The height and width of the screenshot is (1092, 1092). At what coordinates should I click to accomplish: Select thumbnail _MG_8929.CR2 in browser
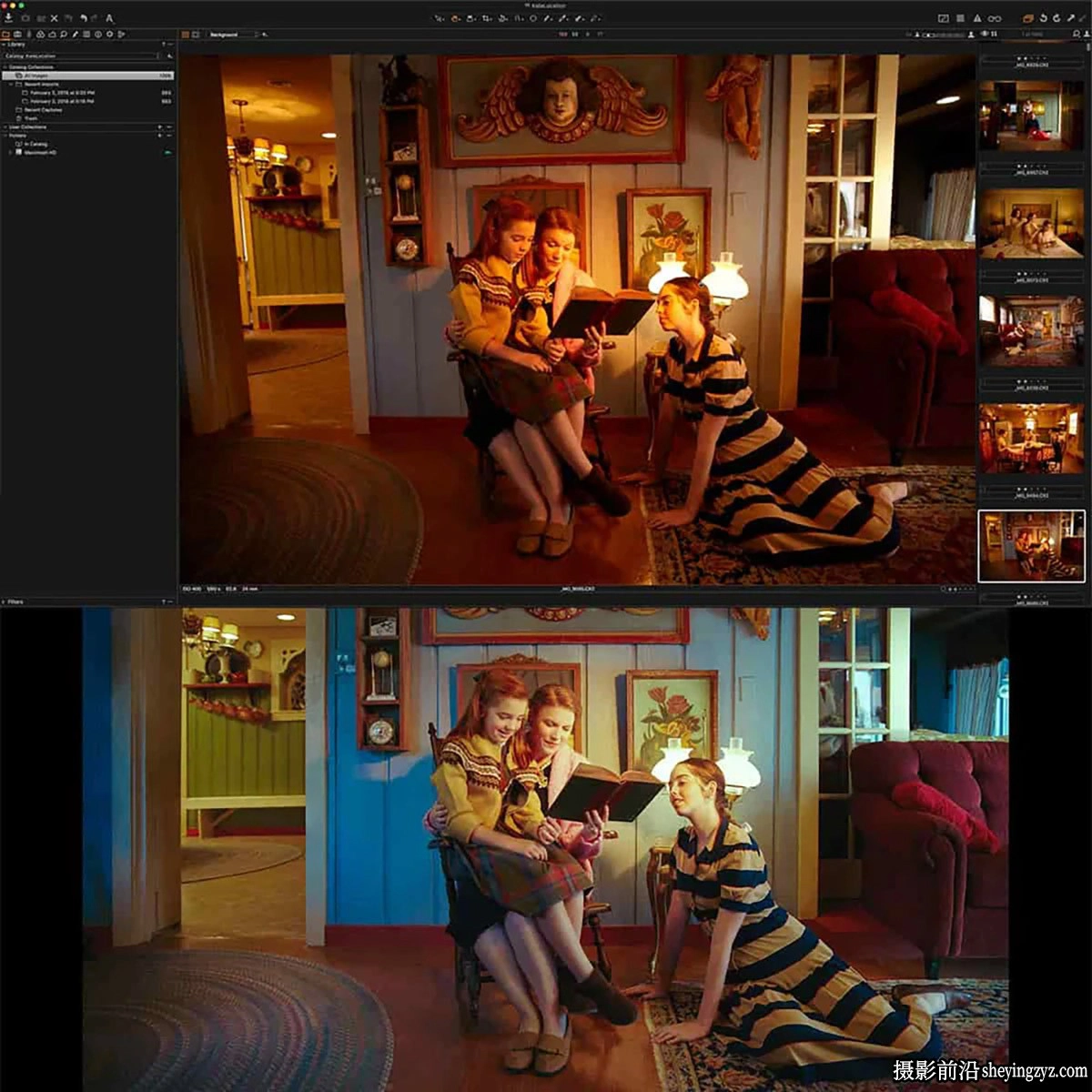point(1031,114)
